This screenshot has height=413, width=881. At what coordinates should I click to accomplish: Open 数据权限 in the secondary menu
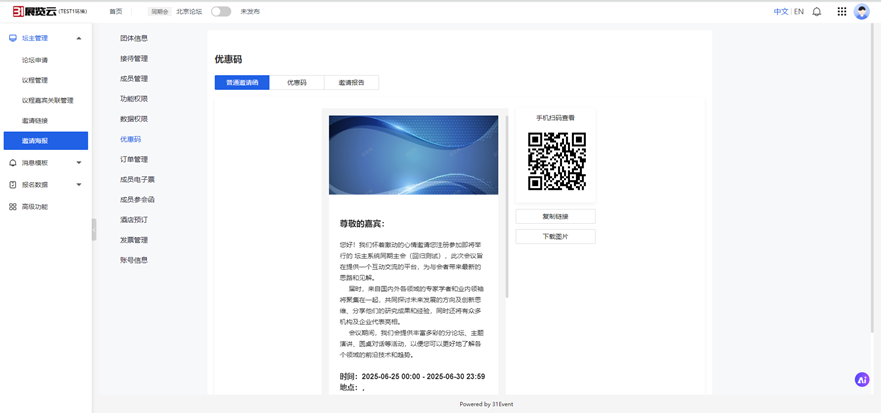coord(134,119)
